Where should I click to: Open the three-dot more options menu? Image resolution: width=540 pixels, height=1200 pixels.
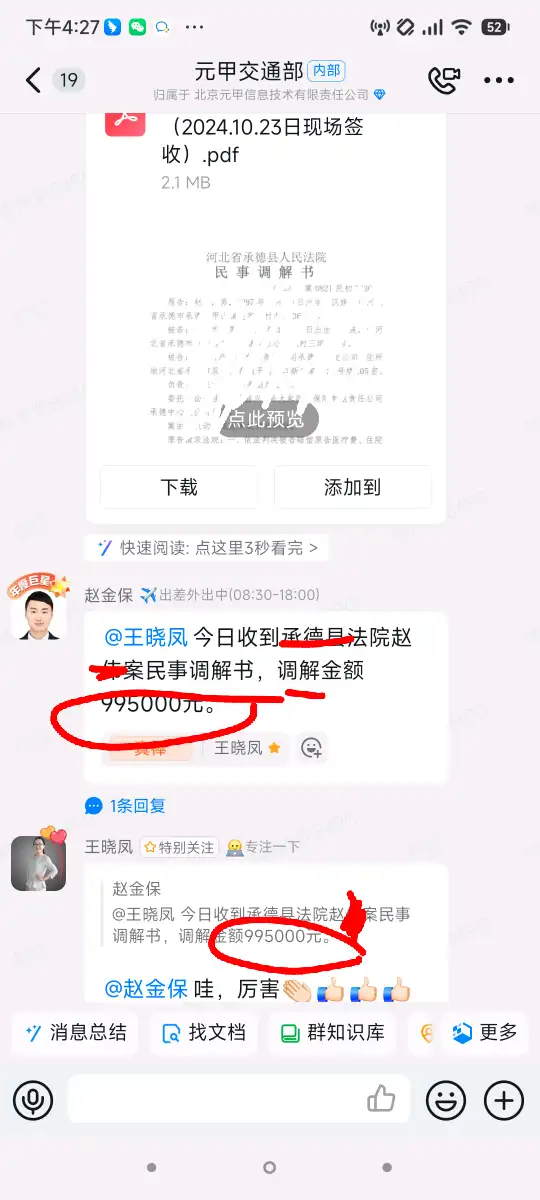[499, 80]
